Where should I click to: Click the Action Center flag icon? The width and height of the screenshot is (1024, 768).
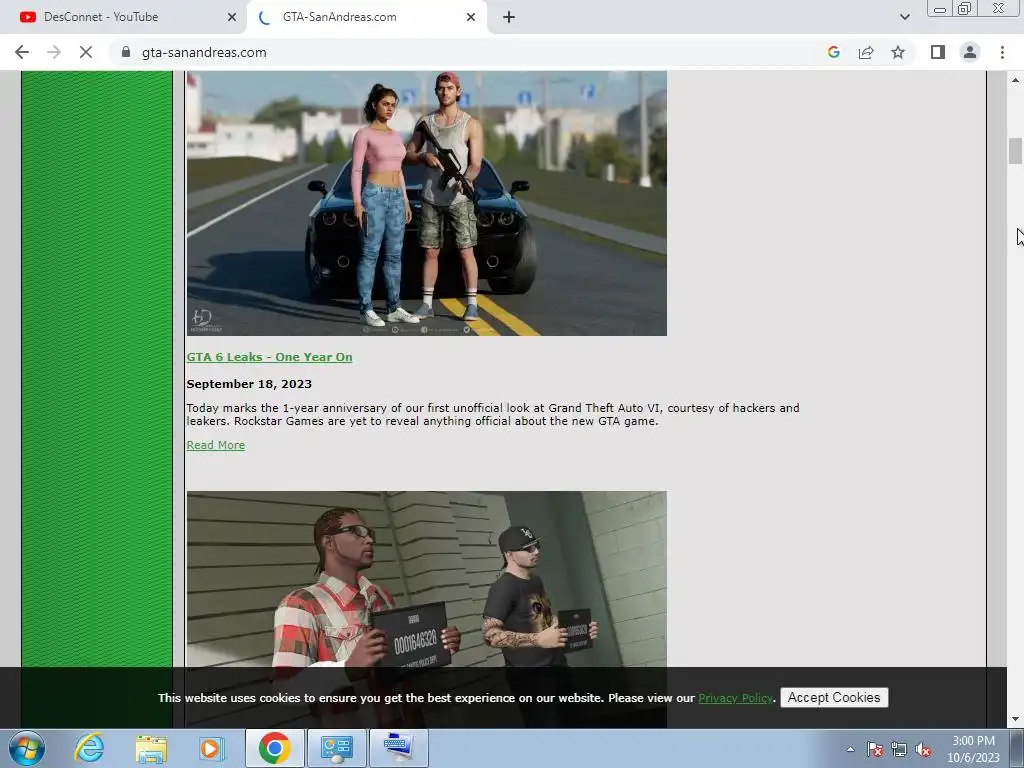(x=874, y=749)
